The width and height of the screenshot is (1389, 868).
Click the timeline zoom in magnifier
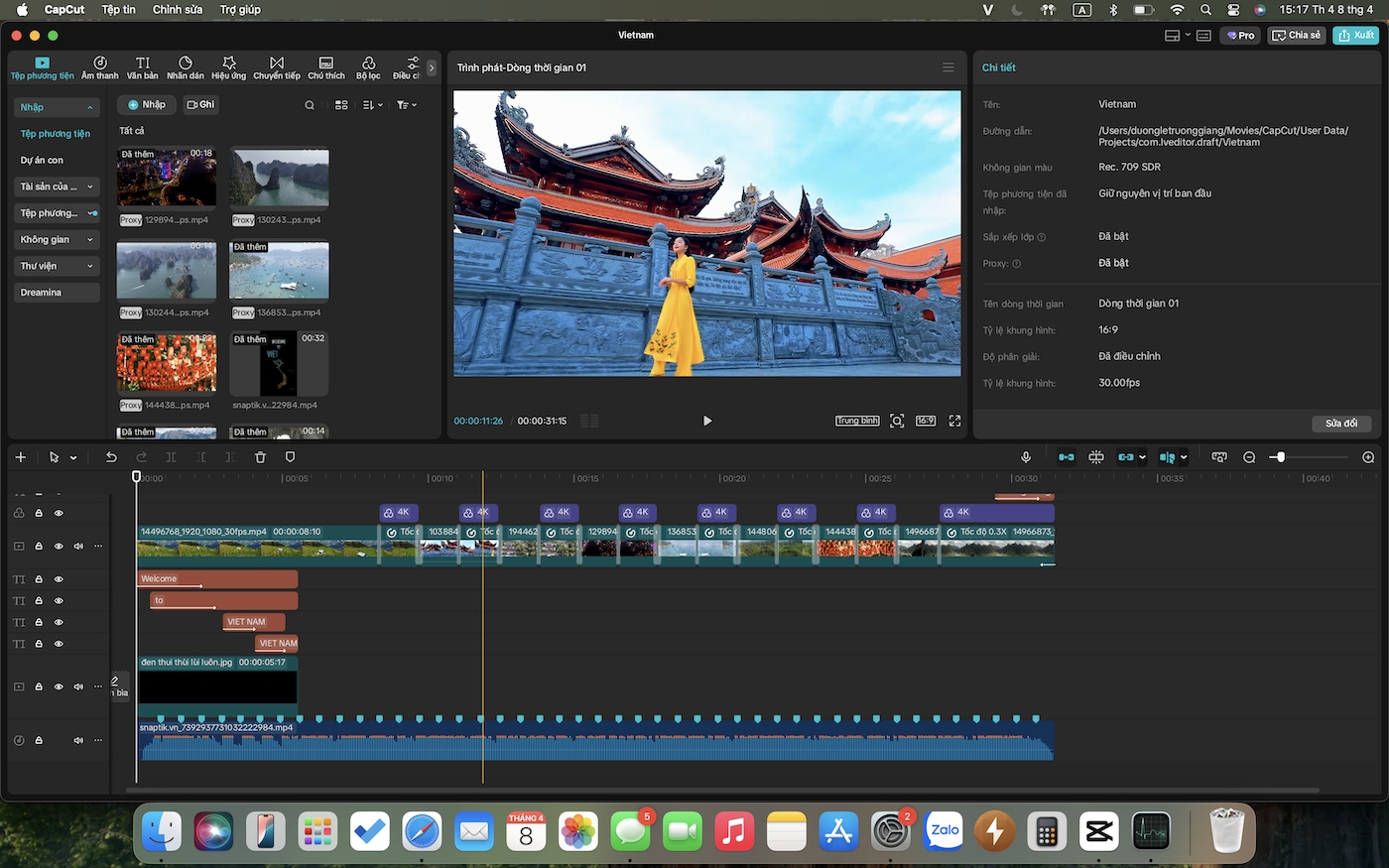[x=1368, y=457]
